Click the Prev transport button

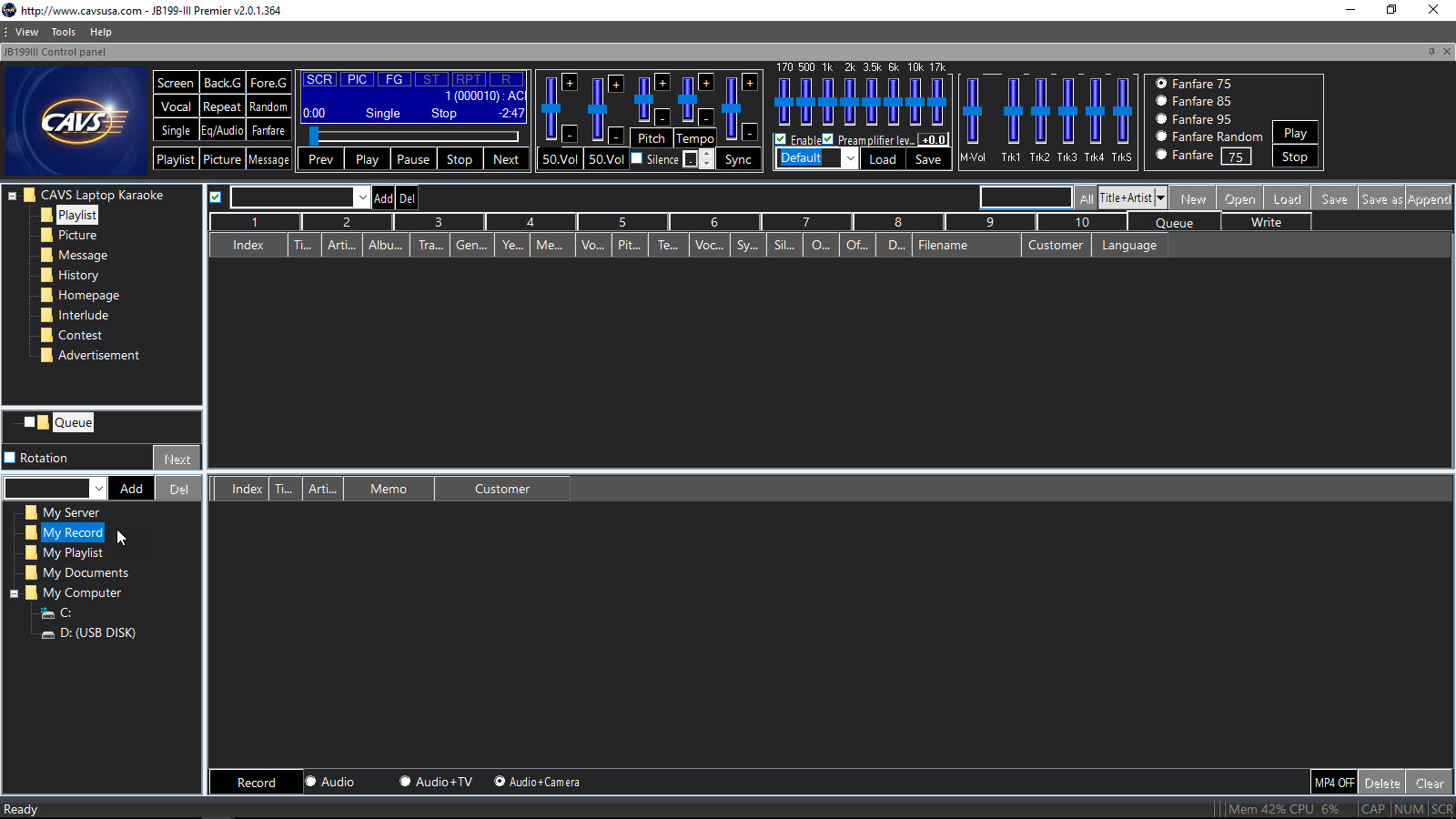click(x=321, y=159)
